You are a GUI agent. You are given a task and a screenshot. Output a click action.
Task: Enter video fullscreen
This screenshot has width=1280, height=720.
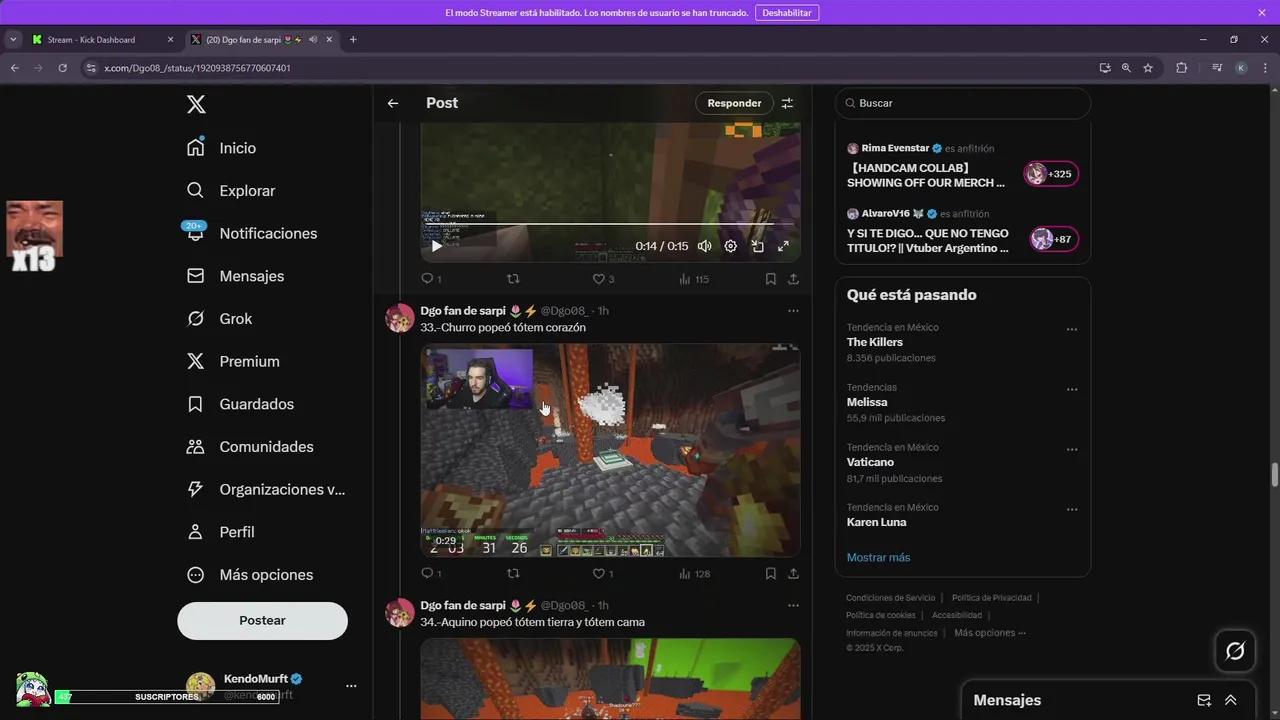783,246
